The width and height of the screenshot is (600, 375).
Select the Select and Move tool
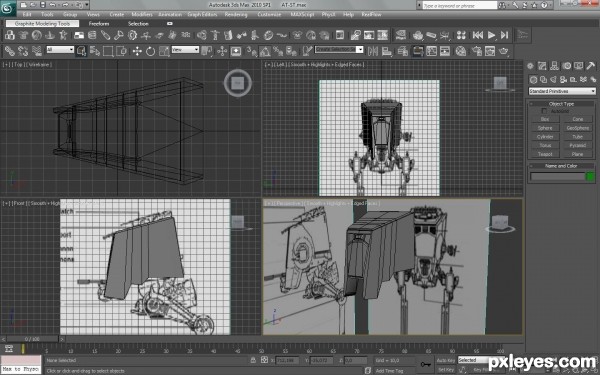(x=137, y=51)
